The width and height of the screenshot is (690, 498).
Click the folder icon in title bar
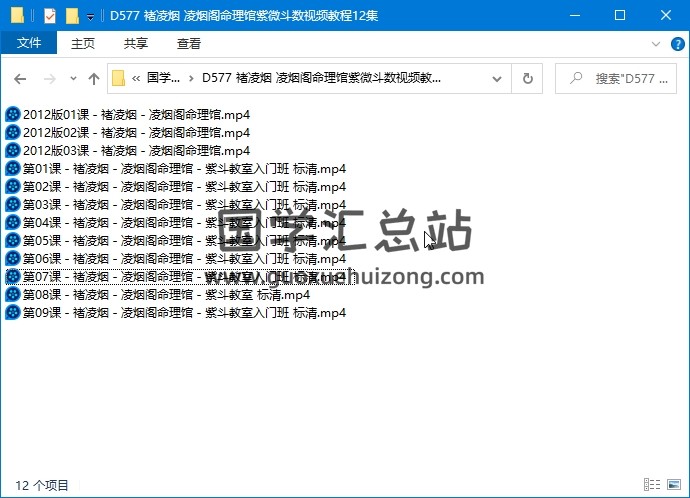point(17,15)
